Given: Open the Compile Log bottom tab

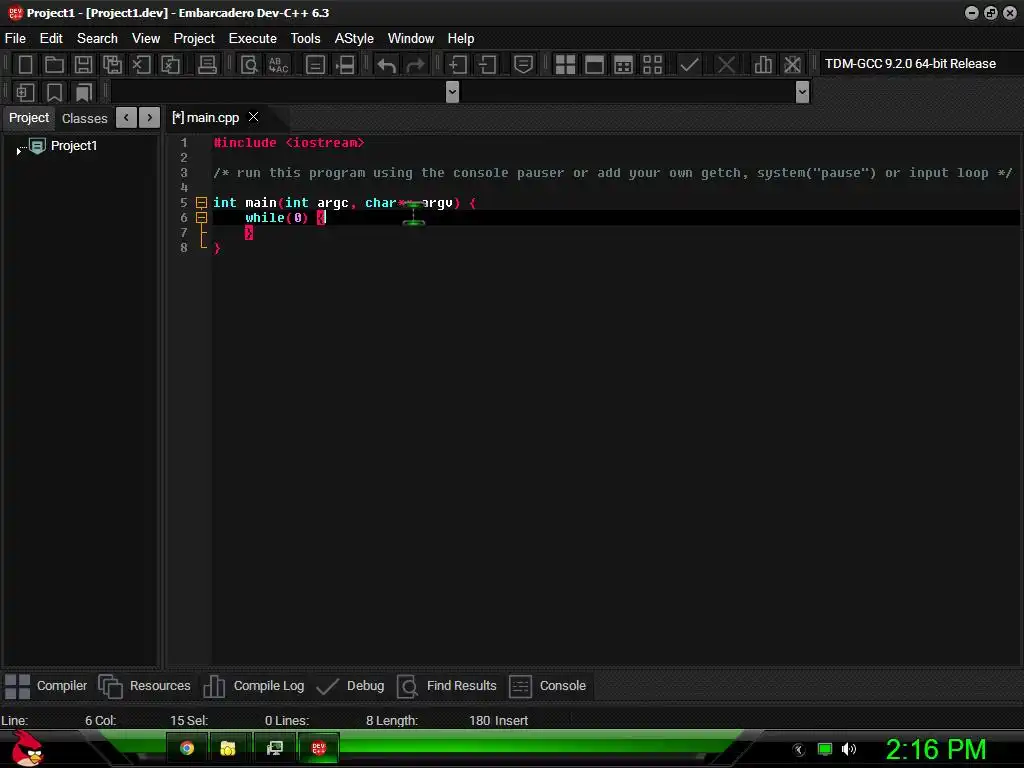Looking at the screenshot, I should (253, 686).
